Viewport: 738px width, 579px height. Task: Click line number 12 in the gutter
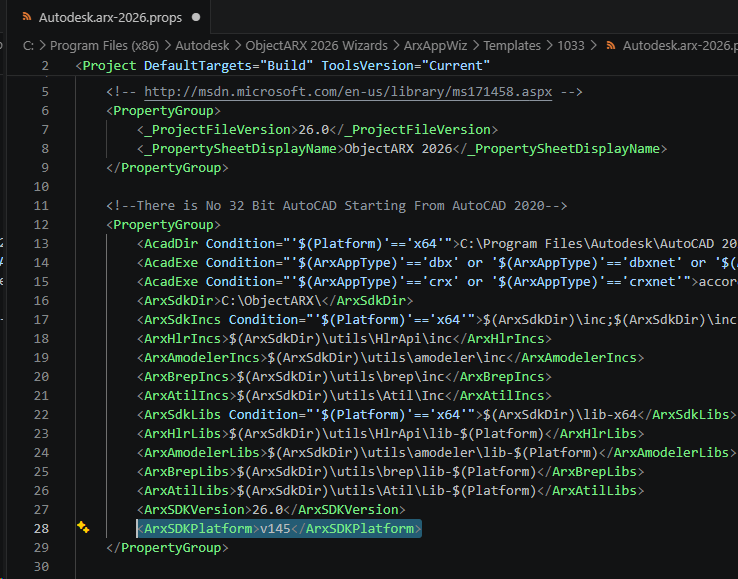[41, 224]
